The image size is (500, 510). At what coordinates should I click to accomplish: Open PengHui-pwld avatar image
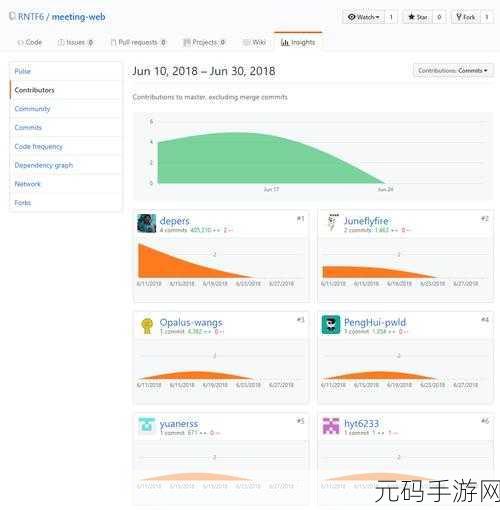(x=331, y=325)
